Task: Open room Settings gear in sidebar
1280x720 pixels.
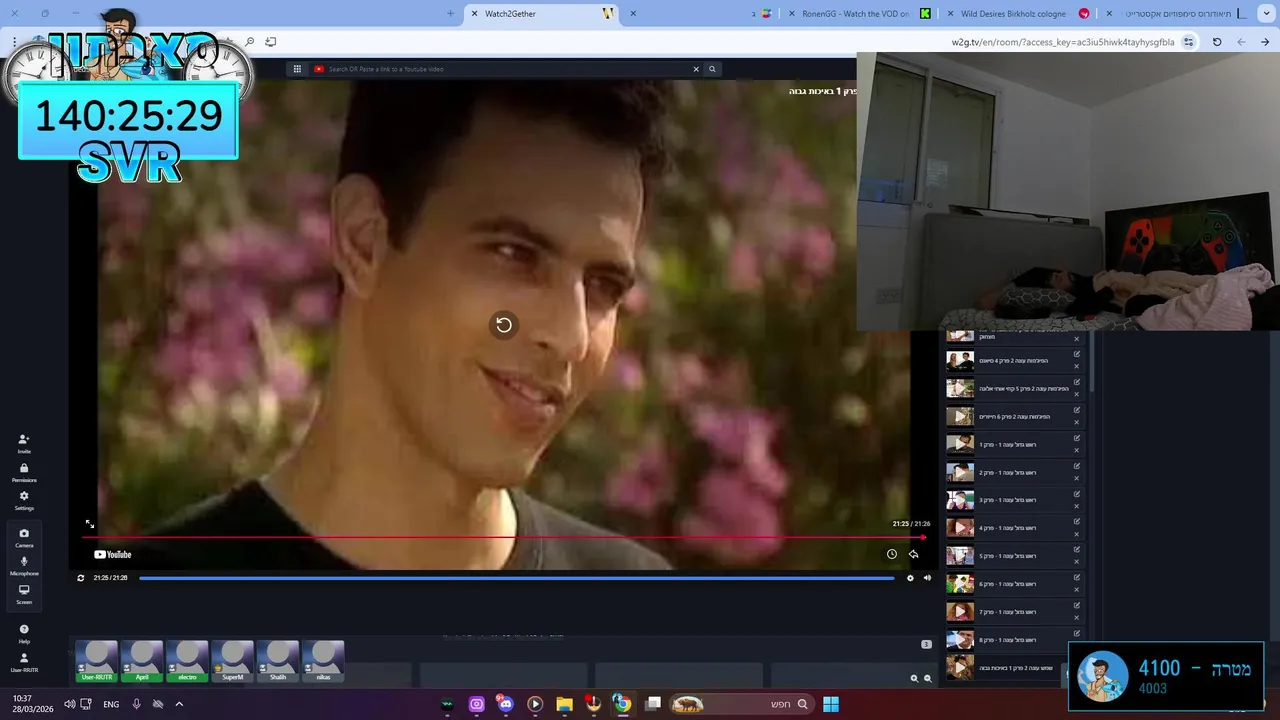Action: click(x=24, y=500)
